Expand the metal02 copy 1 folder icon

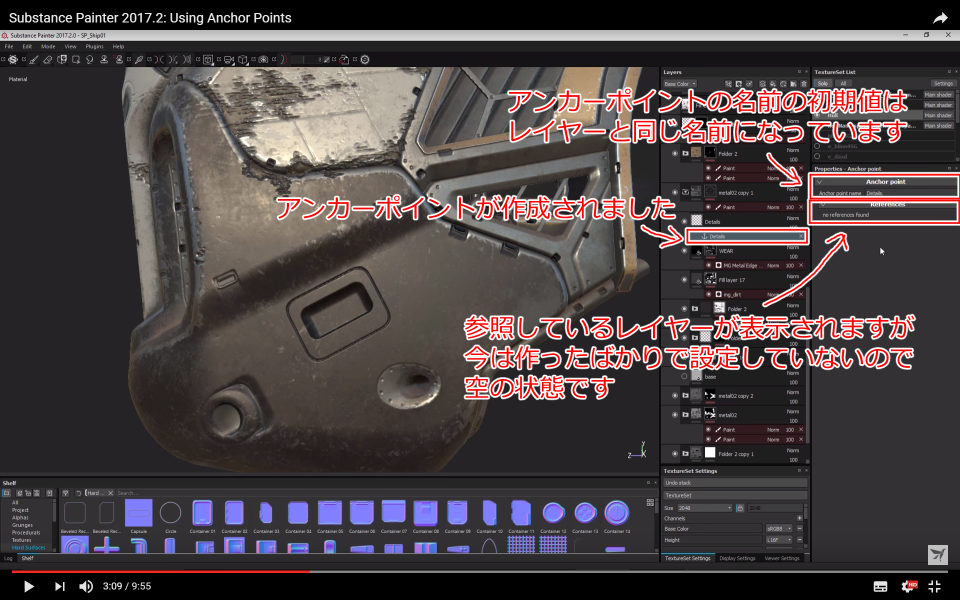point(685,192)
